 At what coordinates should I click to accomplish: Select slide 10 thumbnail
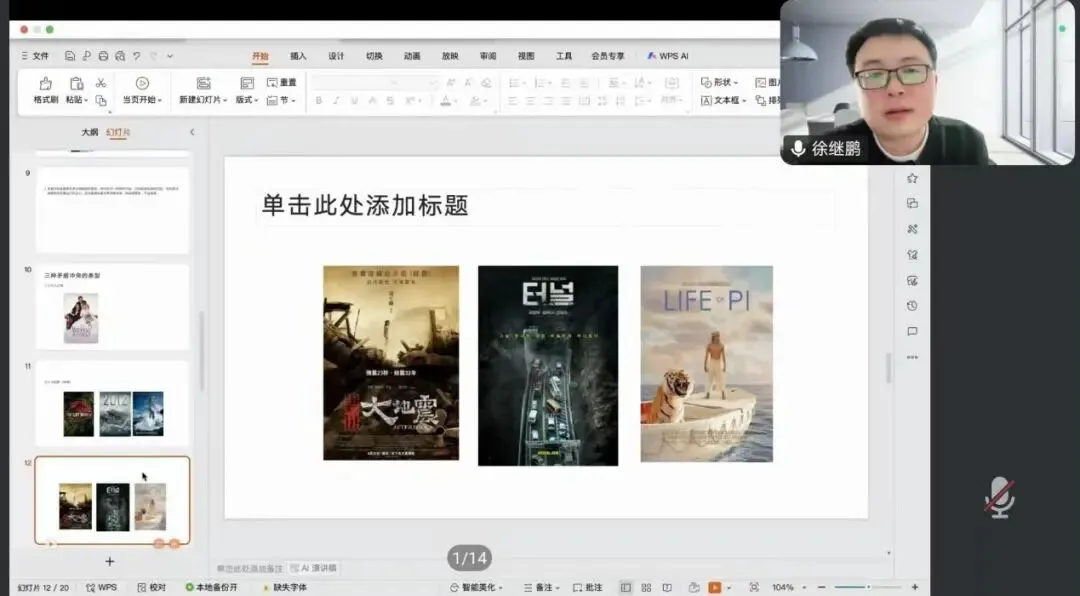tap(112, 307)
